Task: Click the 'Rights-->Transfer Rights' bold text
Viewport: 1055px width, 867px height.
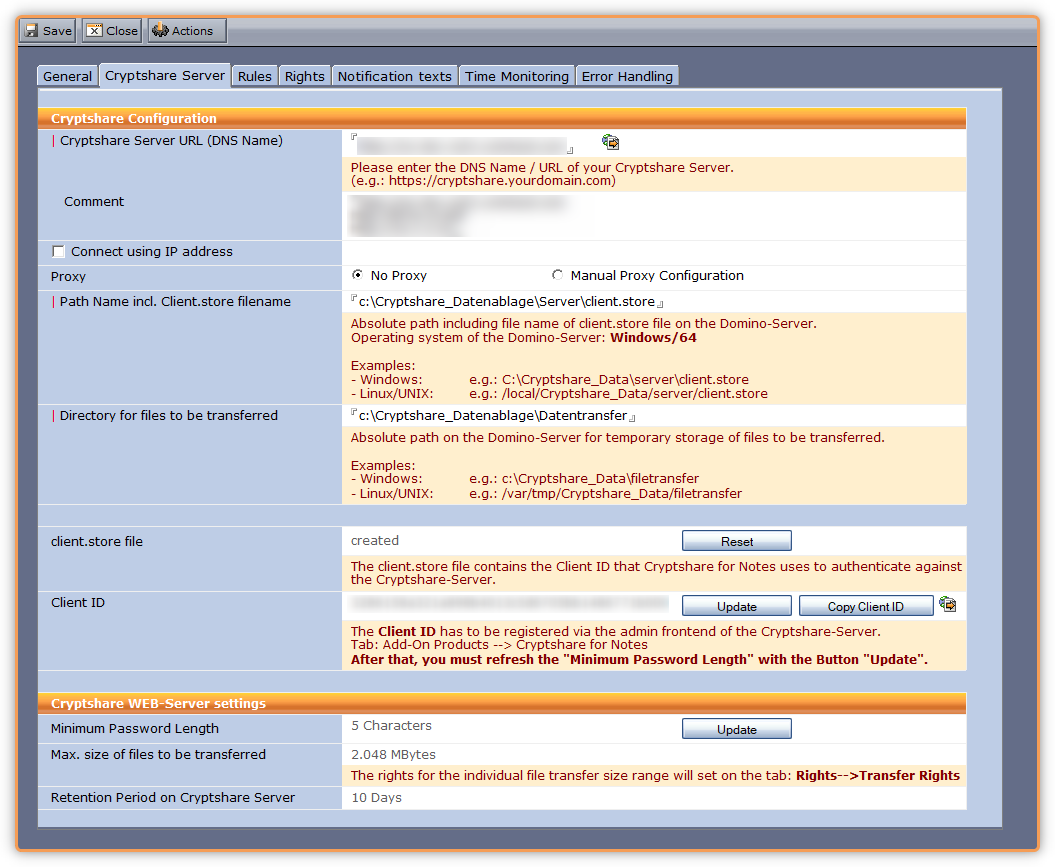Action: click(878, 776)
